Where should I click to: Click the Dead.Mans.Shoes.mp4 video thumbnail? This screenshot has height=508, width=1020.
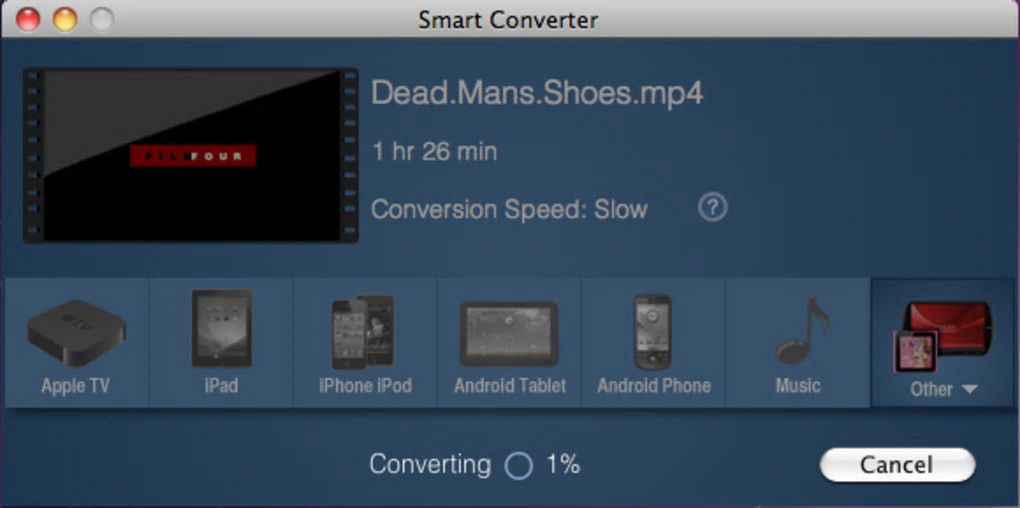[x=191, y=155]
